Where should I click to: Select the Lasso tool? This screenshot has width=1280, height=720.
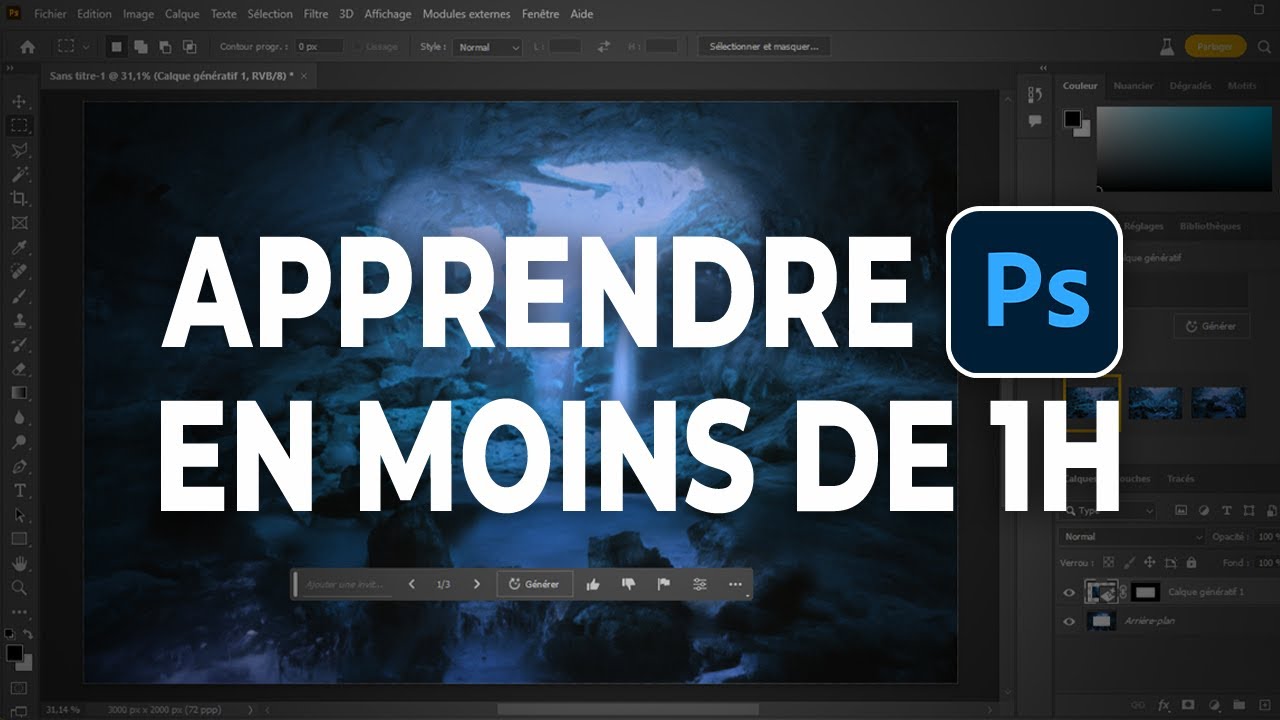click(x=19, y=150)
